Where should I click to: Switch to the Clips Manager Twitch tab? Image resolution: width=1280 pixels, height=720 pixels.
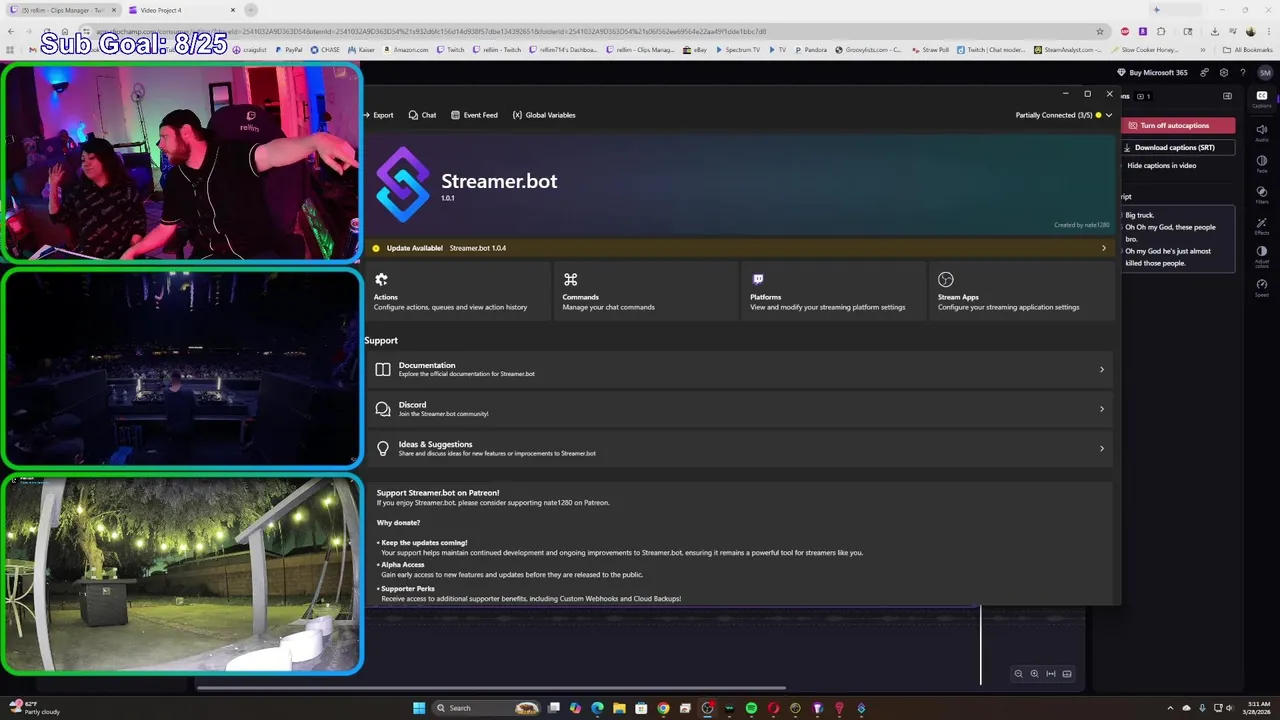click(x=63, y=10)
